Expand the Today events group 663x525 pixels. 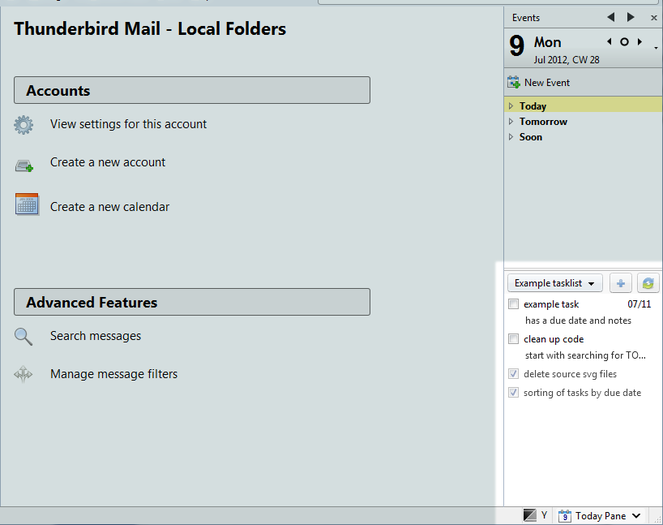pyautogui.click(x=511, y=106)
